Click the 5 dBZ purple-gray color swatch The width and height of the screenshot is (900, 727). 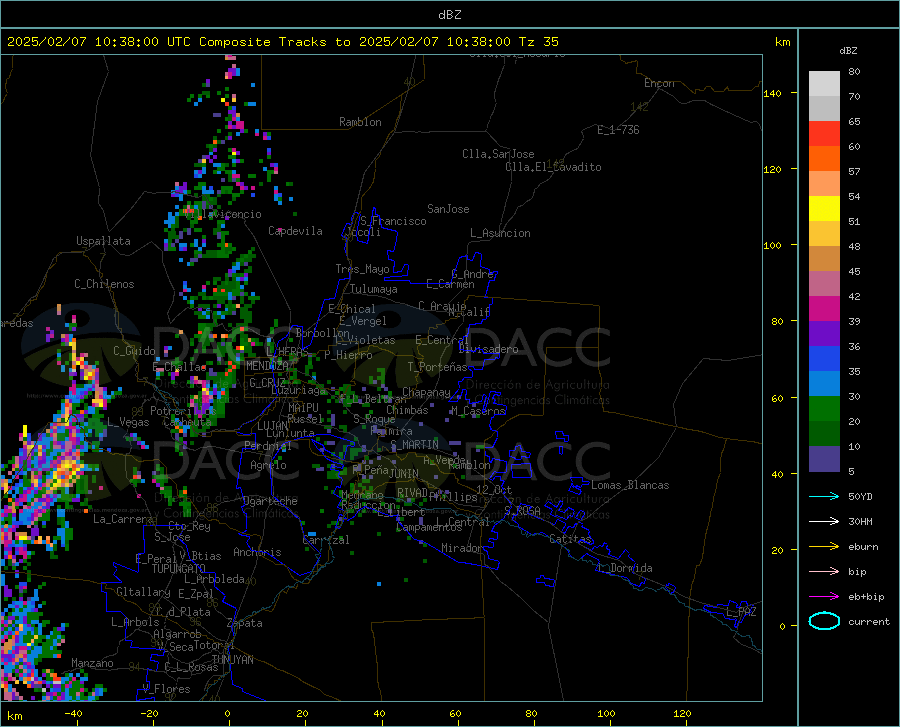pyautogui.click(x=824, y=458)
